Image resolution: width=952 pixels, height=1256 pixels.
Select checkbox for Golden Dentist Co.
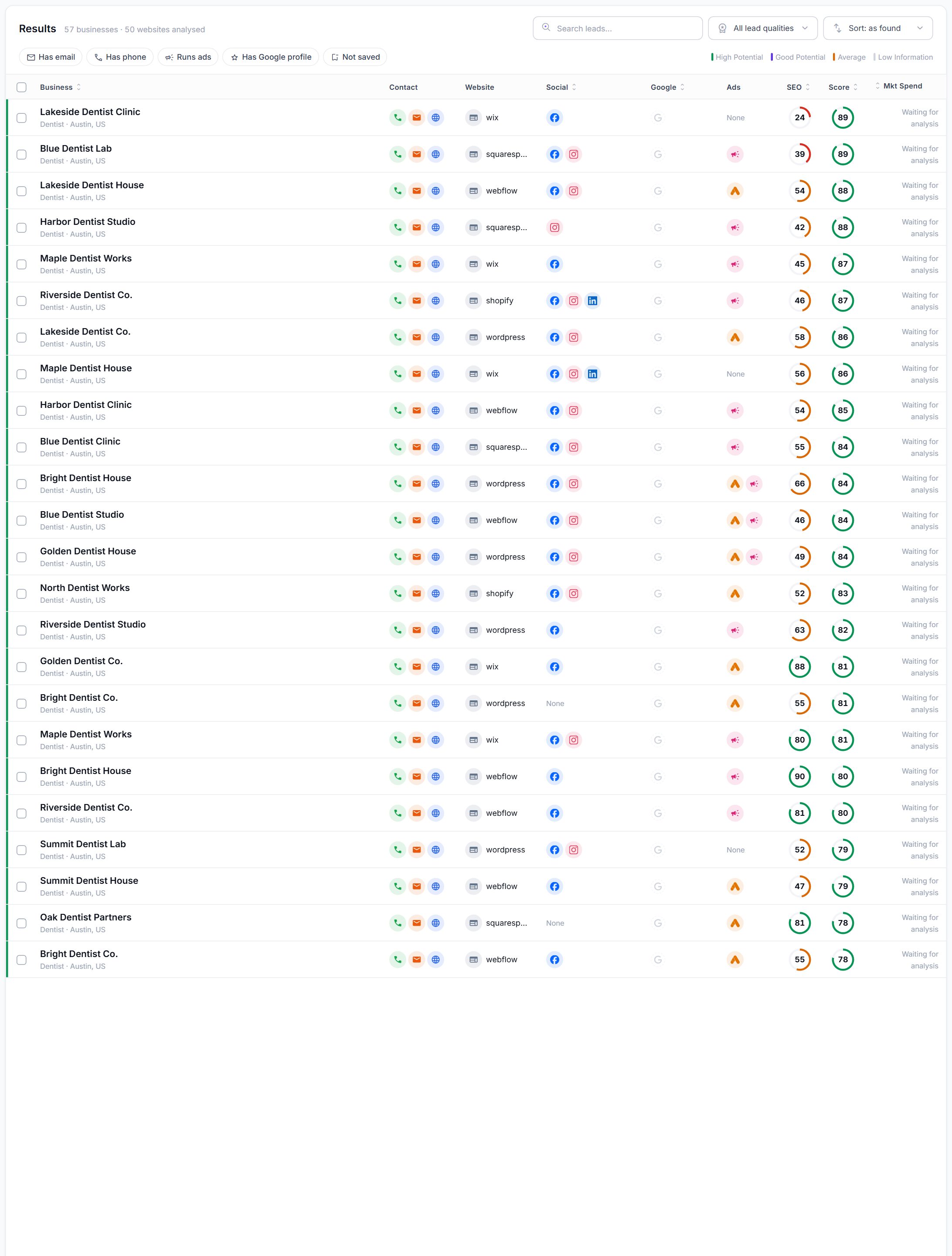pyautogui.click(x=22, y=667)
